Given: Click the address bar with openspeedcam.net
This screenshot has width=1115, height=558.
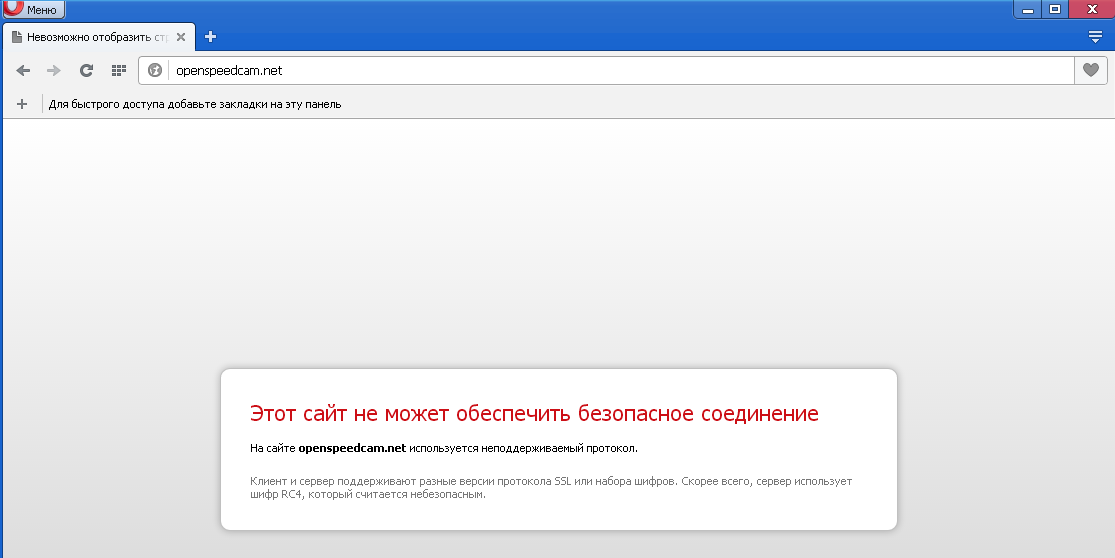Looking at the screenshot, I should (x=600, y=70).
